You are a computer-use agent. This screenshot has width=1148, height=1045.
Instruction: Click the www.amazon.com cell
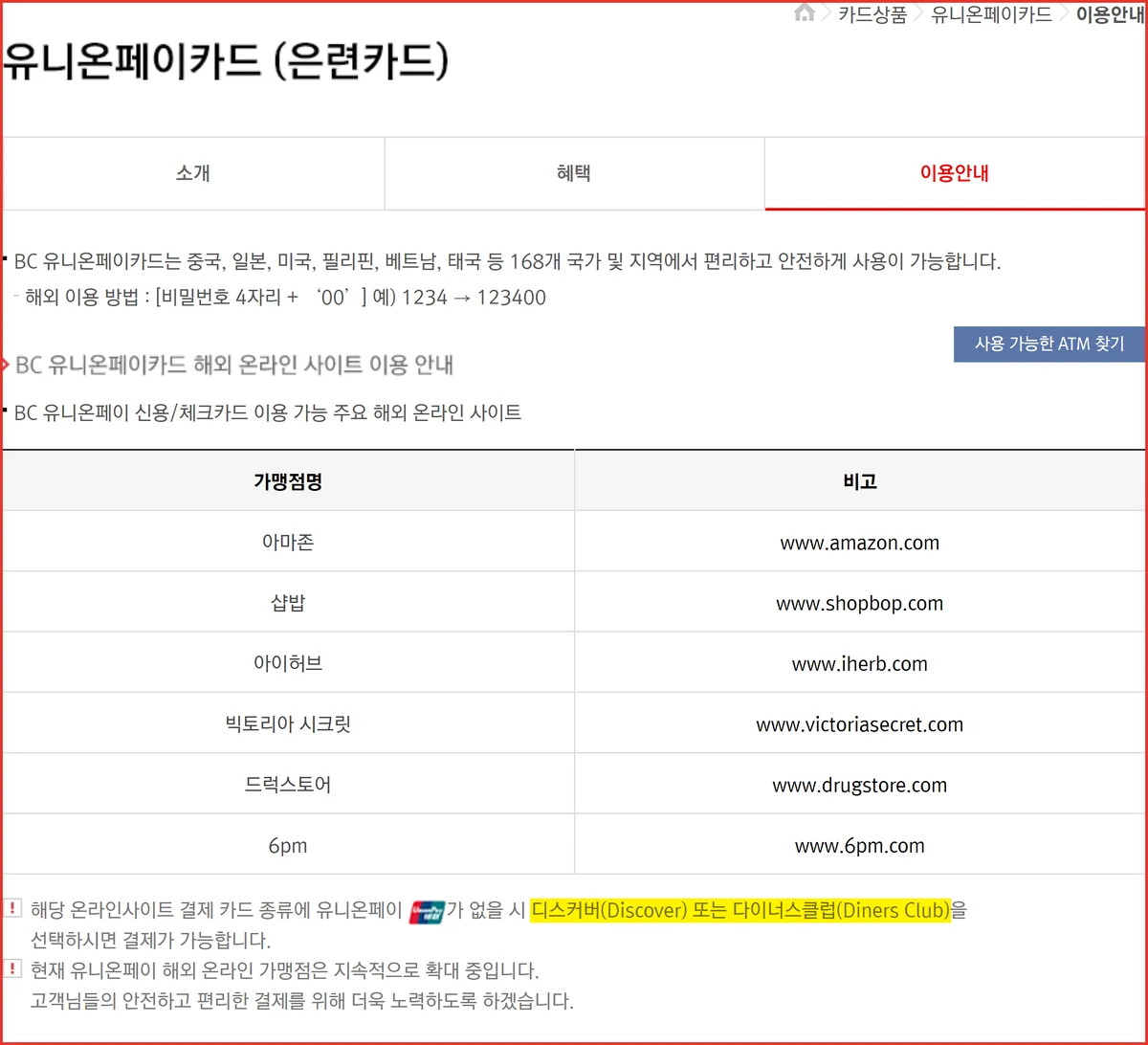(x=860, y=543)
